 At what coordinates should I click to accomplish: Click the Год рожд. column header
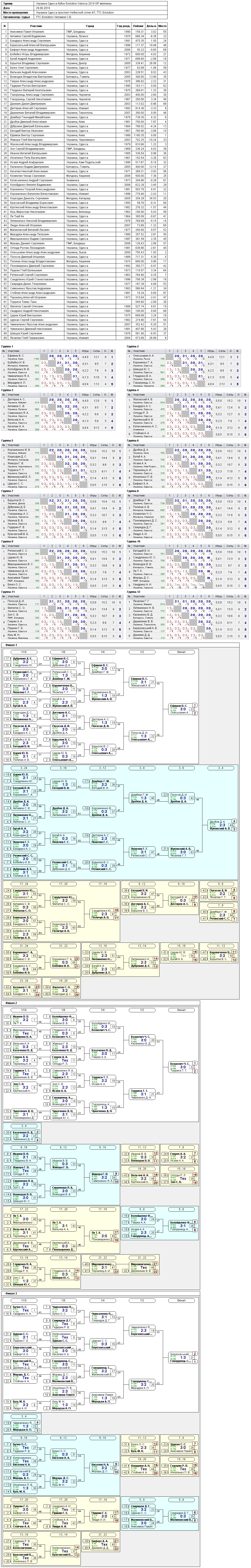[123, 27]
